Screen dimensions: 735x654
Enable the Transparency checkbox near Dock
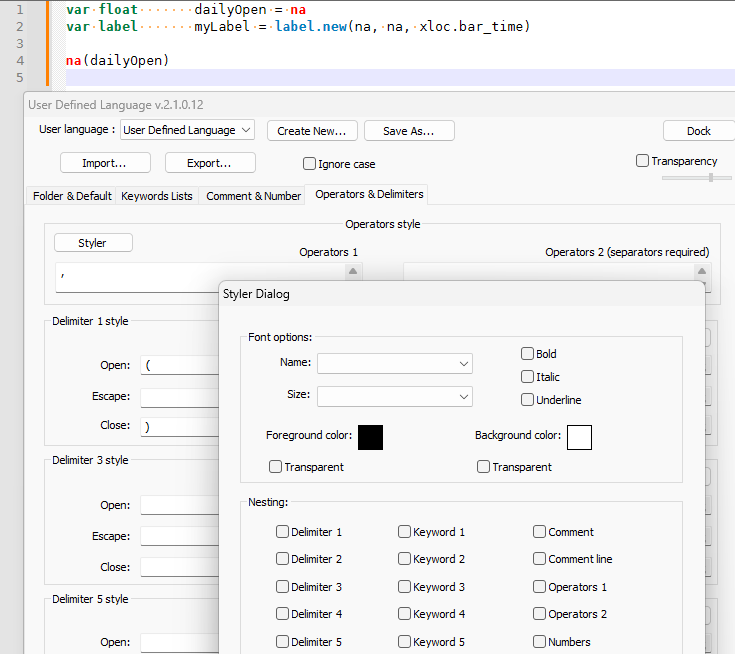coord(642,161)
